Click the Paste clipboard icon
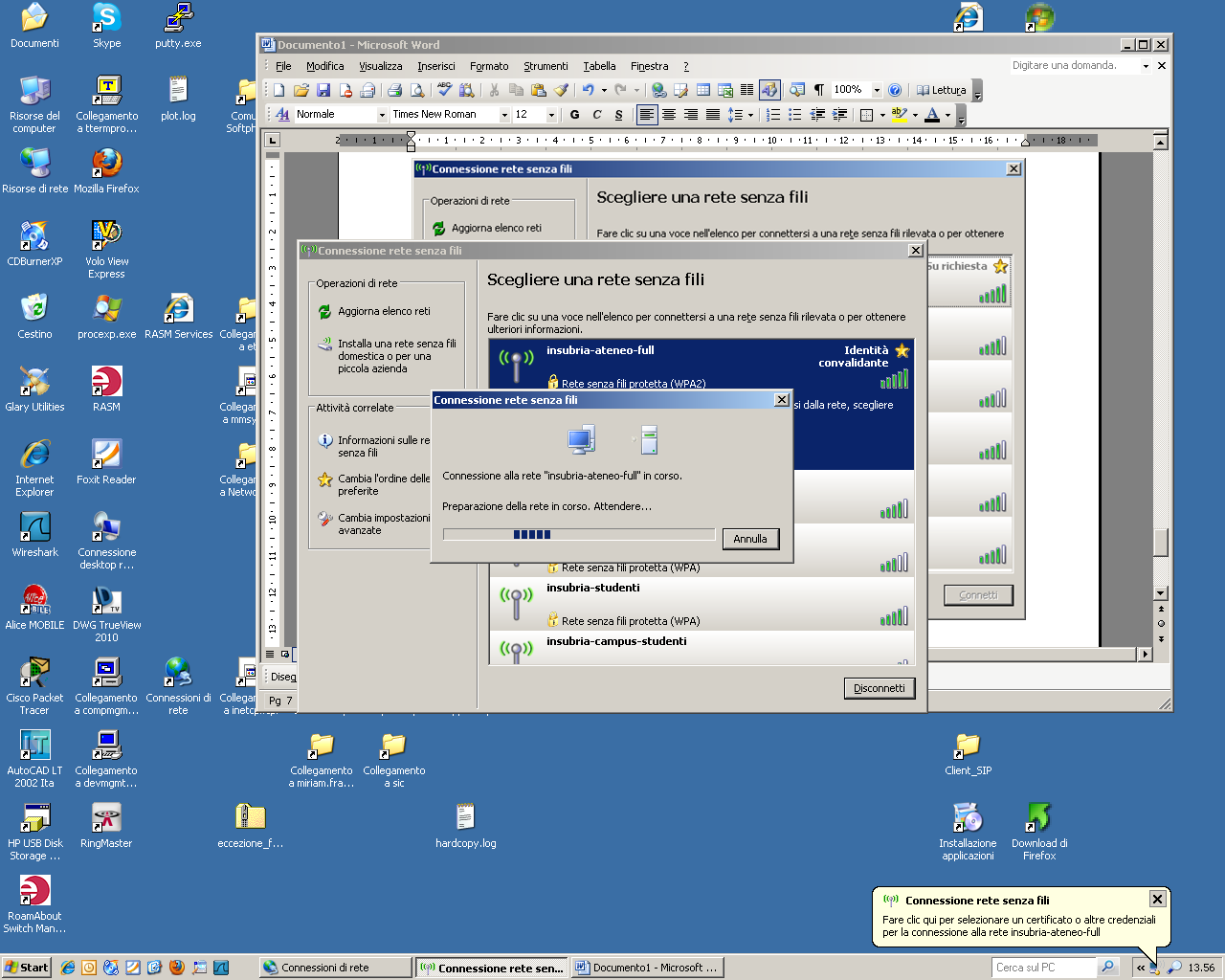Screen dimensions: 1225x980 539,90
